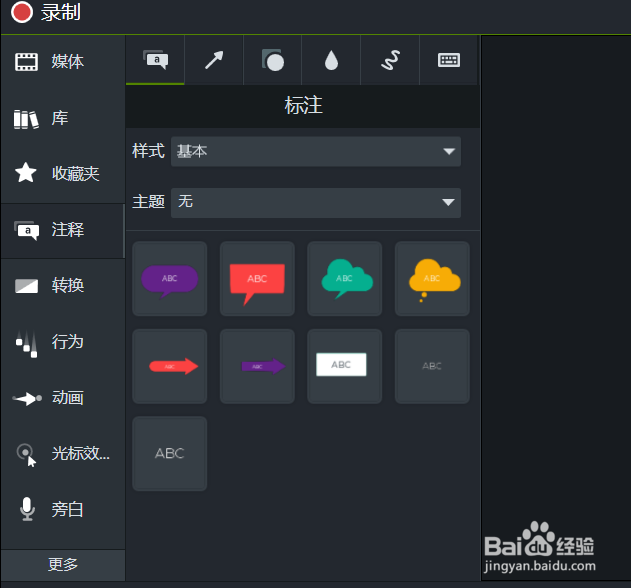Screen dimensions: 631x588
Task: Switch to the Sketch Motion squiggle tab
Action: coord(390,60)
